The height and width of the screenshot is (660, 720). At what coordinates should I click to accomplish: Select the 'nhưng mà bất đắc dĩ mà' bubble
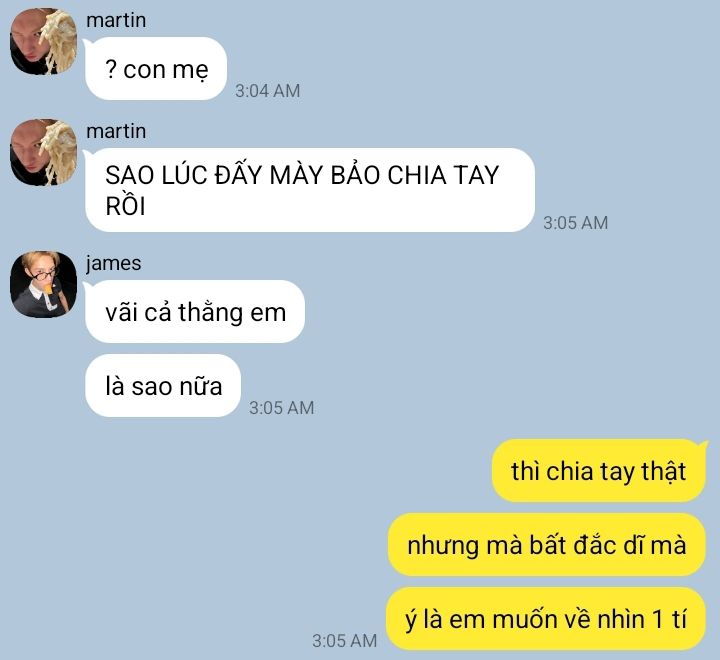coord(546,545)
